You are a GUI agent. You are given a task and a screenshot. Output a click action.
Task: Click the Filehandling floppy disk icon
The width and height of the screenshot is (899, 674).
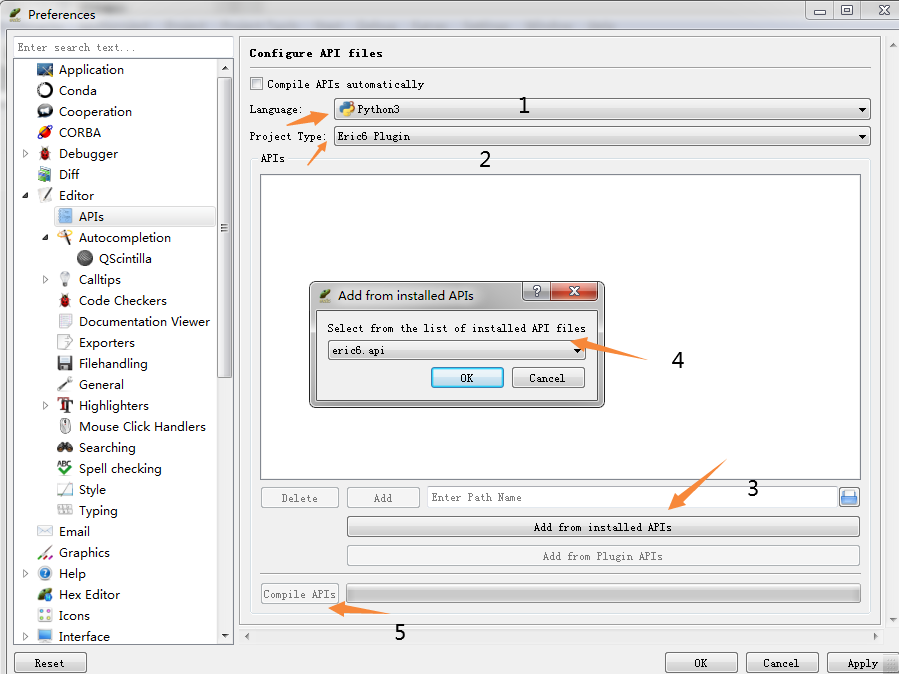coord(65,363)
